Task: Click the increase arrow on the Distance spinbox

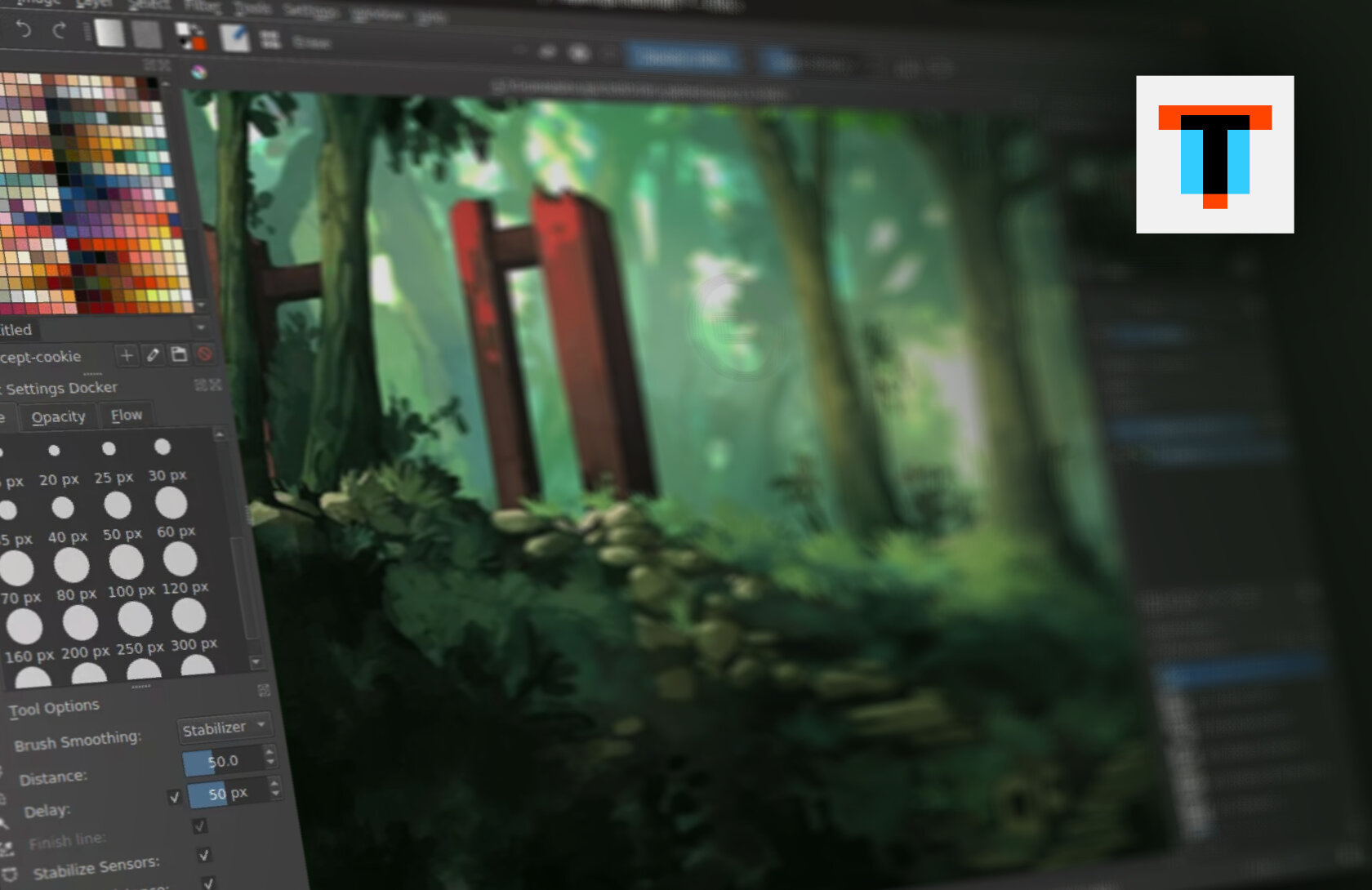Action: [269, 751]
